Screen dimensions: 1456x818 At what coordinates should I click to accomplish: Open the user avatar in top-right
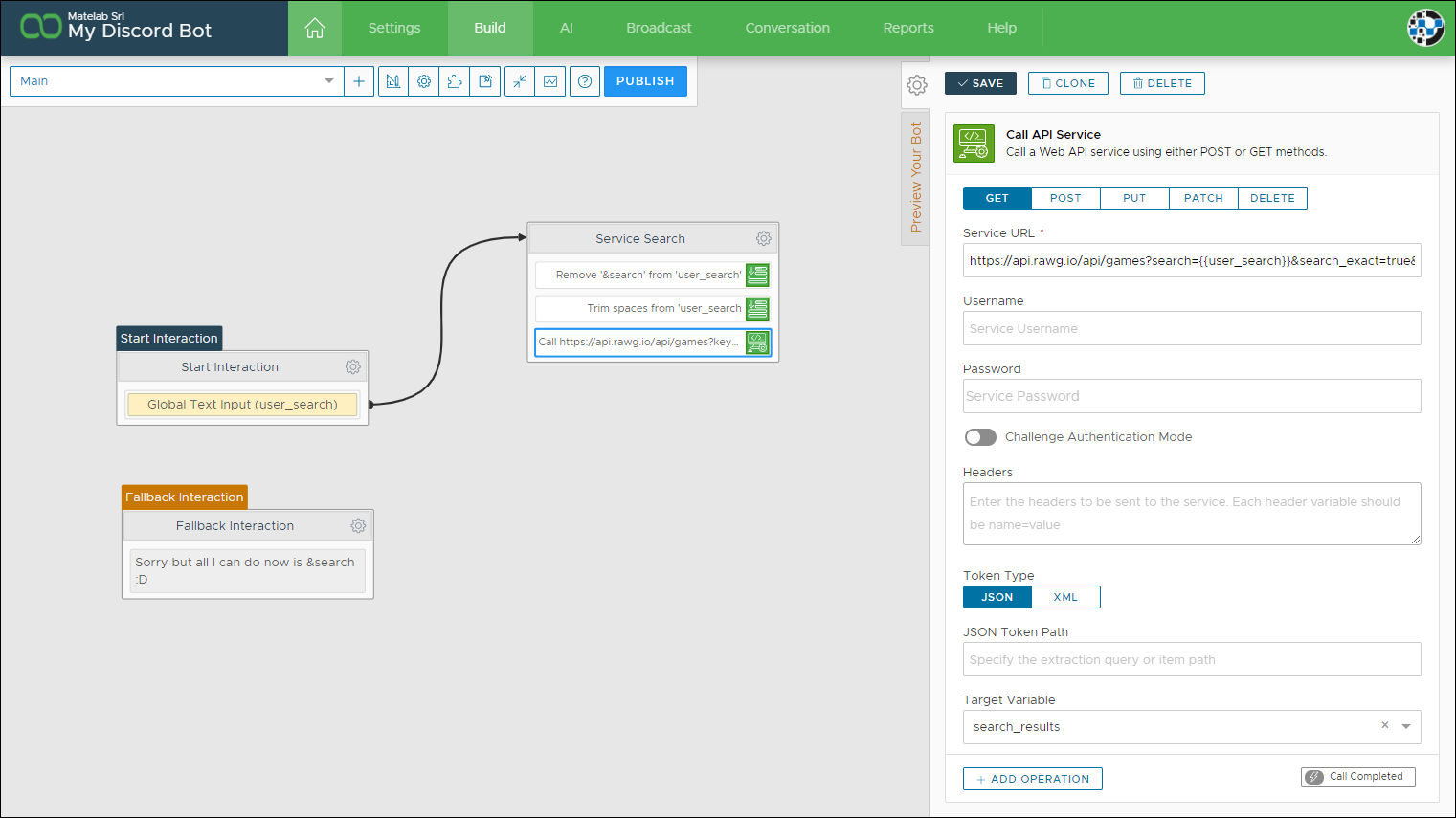click(x=1425, y=28)
